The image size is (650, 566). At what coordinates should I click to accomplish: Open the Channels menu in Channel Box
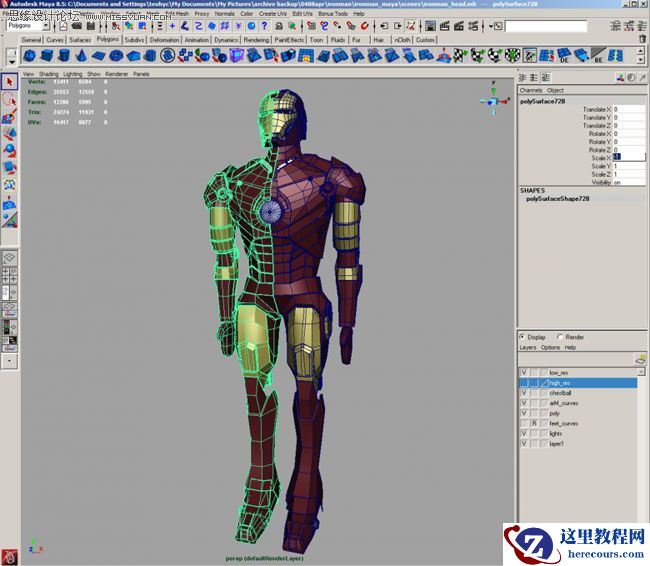(530, 90)
